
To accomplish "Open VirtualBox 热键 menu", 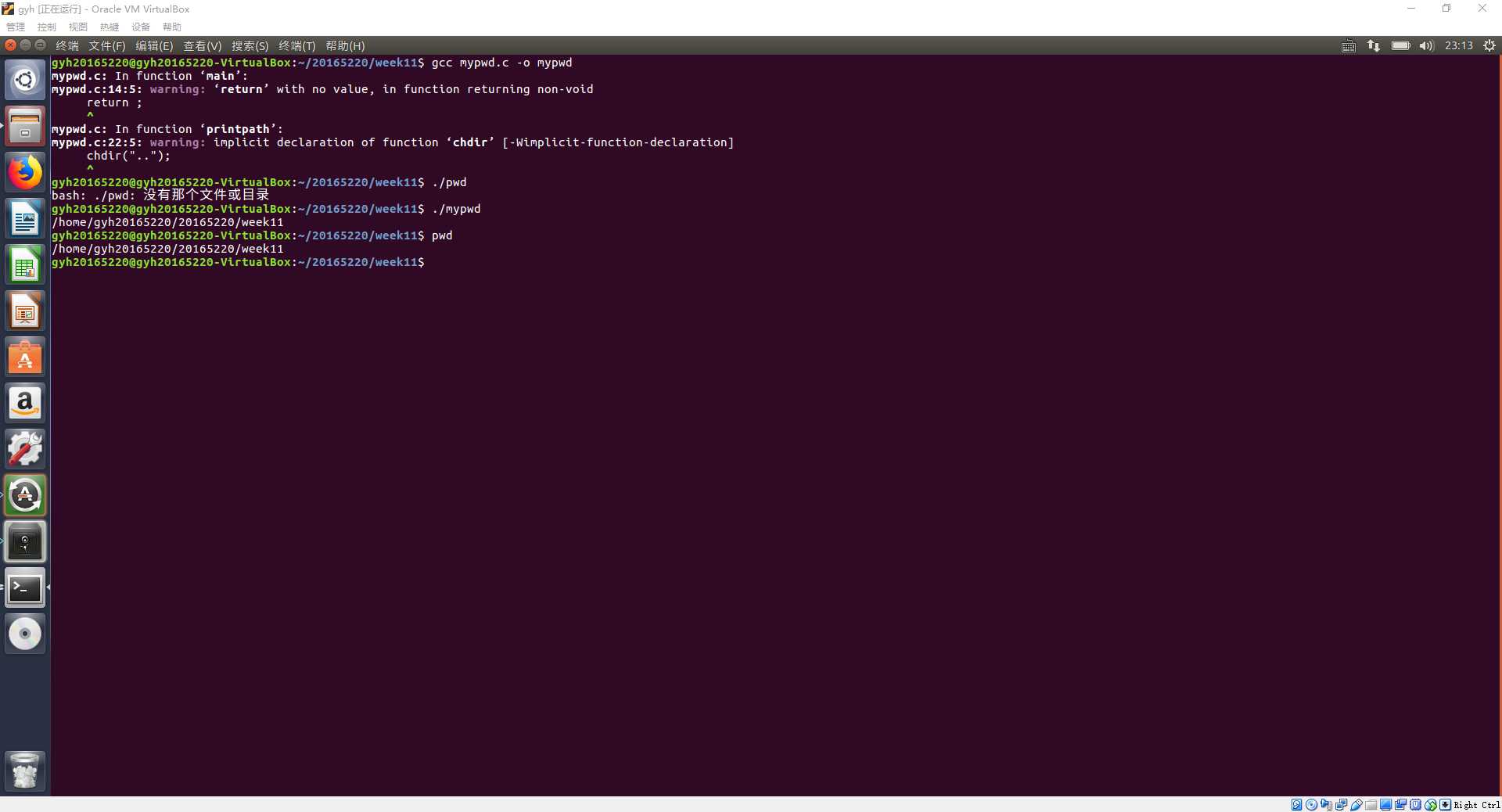I will coord(110,27).
